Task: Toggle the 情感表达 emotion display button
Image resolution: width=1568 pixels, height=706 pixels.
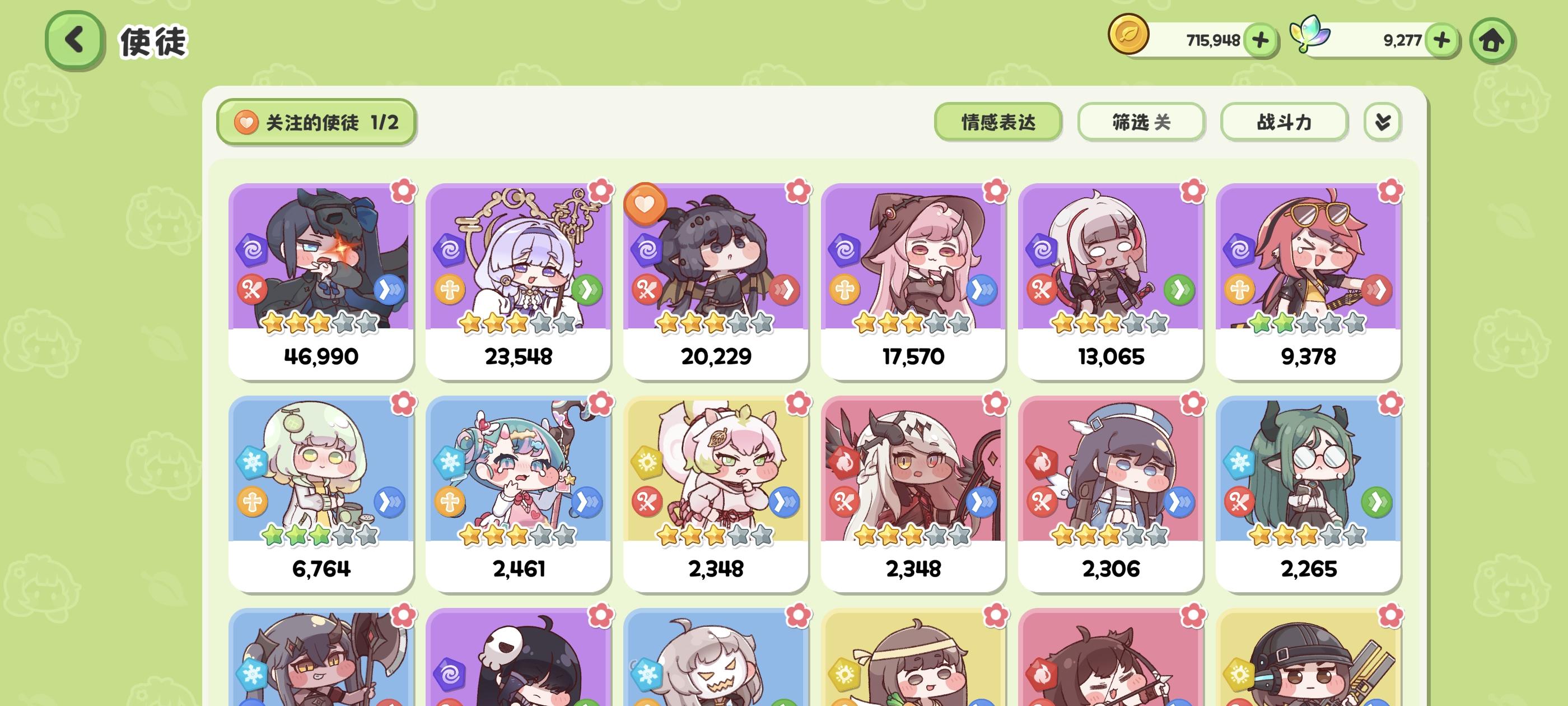Action: click(998, 123)
